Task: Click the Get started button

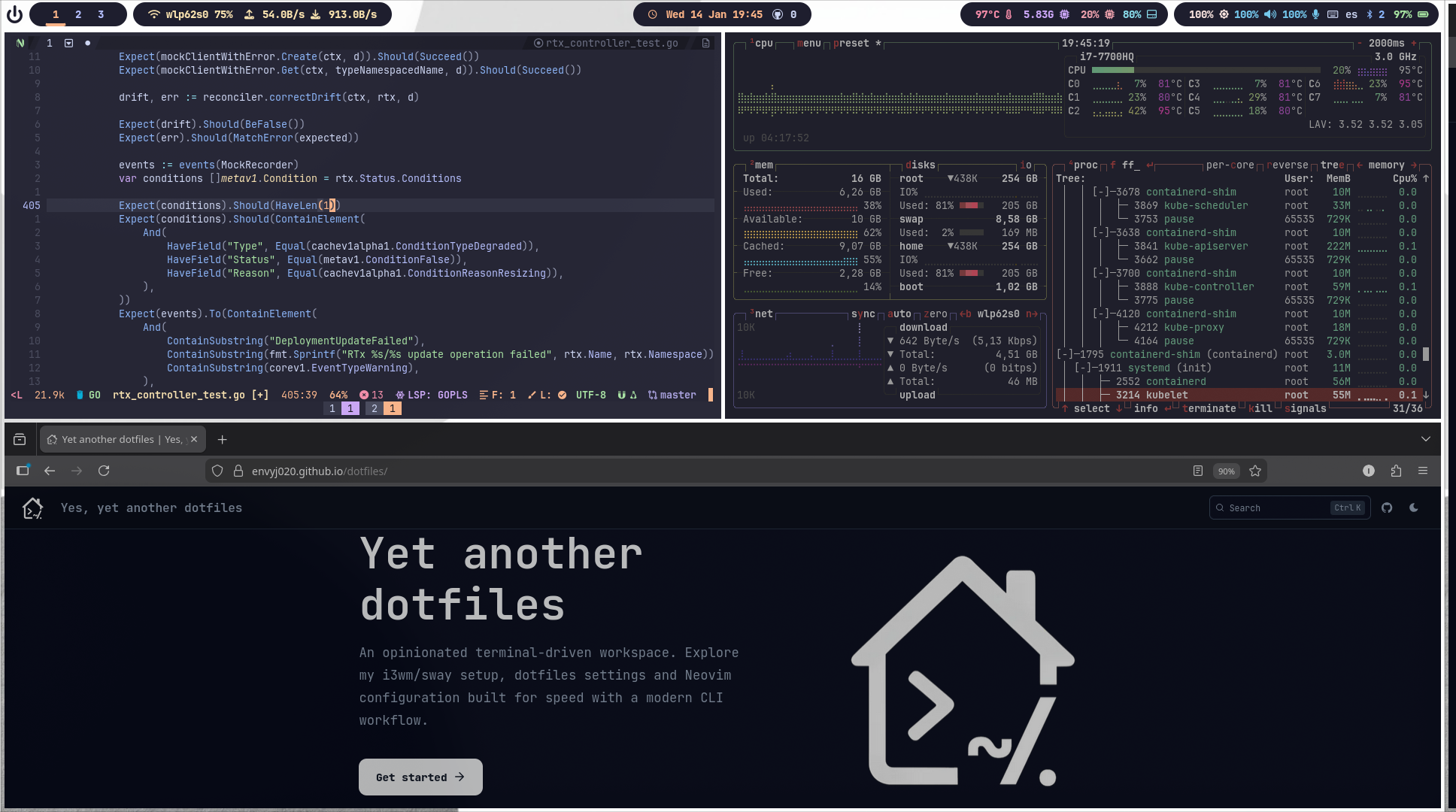Action: pos(420,777)
